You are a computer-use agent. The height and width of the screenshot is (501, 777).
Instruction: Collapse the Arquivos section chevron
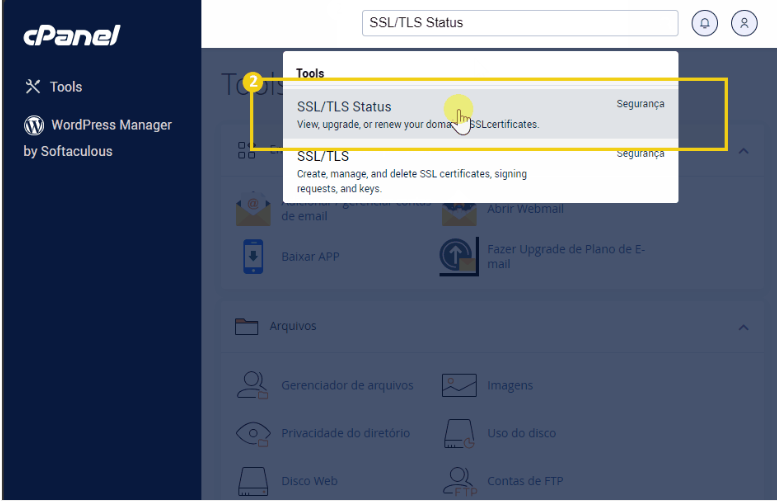pos(743,327)
